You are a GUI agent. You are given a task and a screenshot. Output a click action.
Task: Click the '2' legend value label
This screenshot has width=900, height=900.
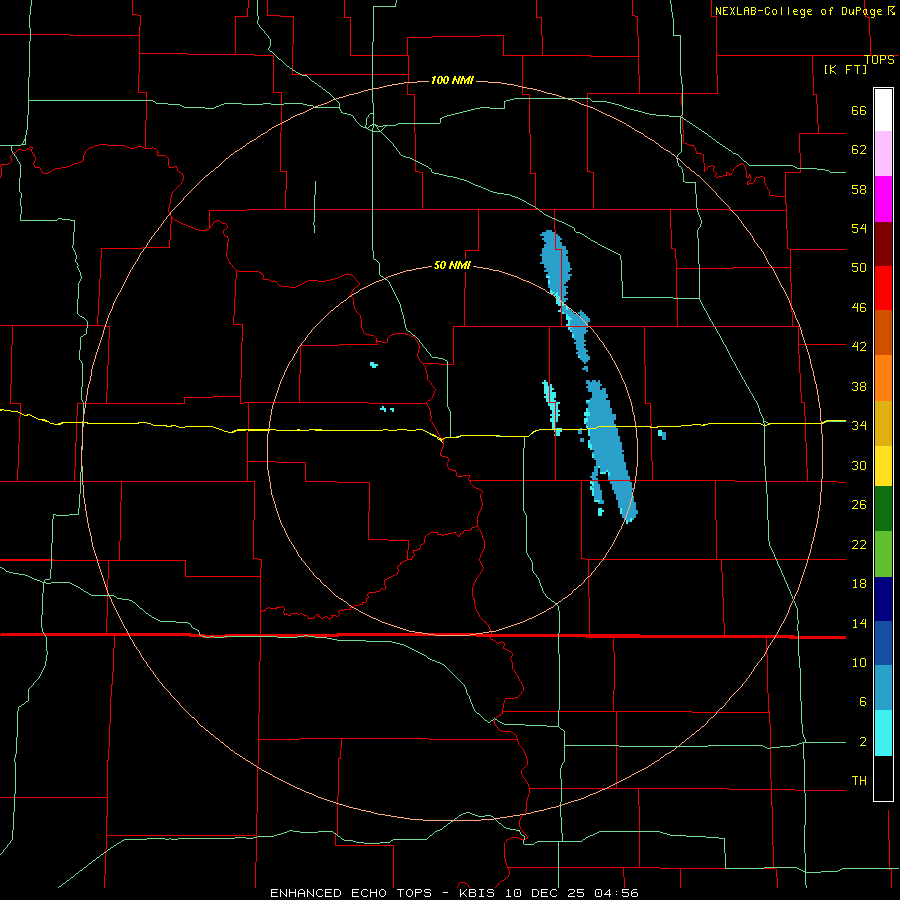click(862, 742)
